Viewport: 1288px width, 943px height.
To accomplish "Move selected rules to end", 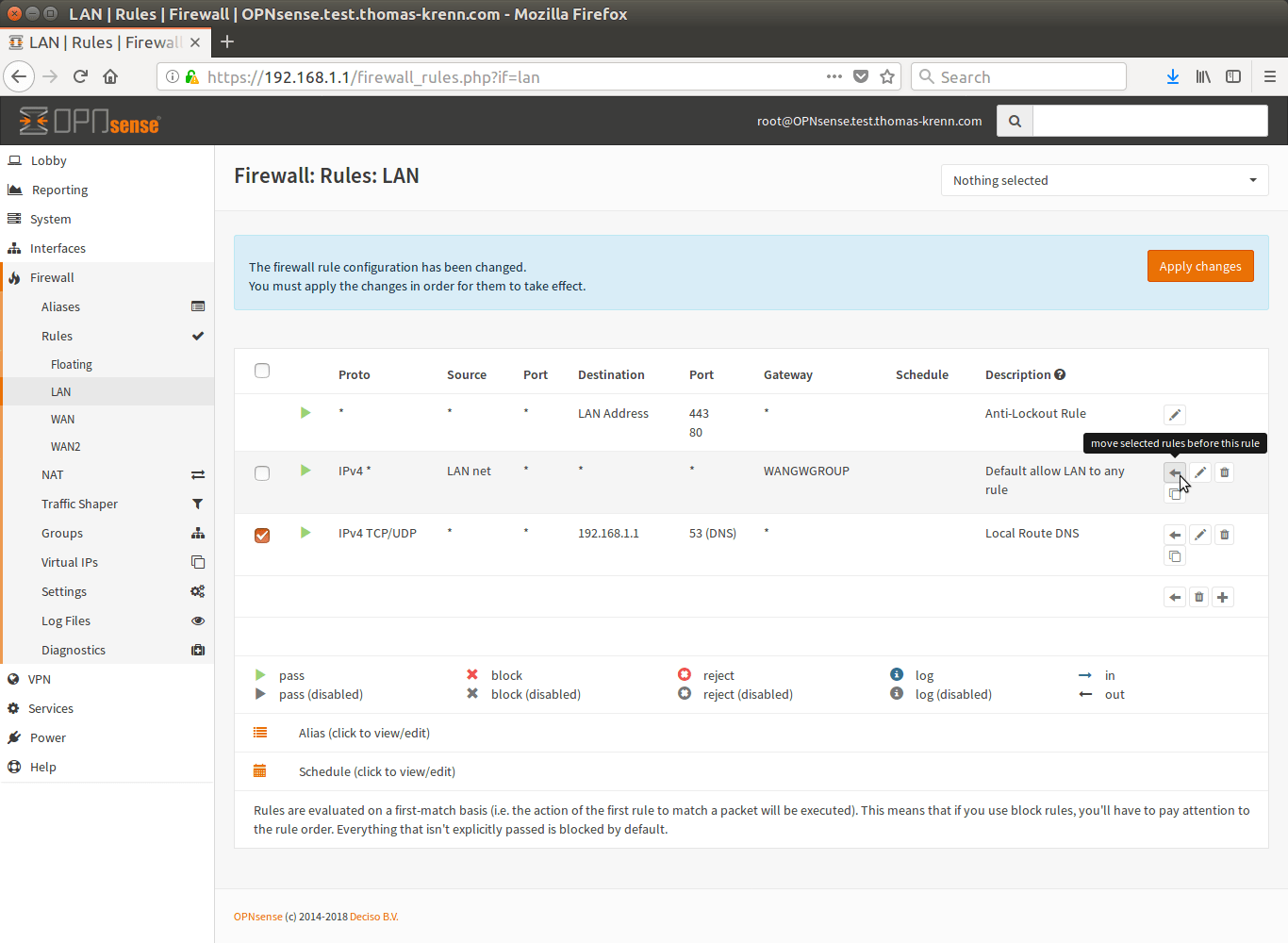I will [1174, 597].
